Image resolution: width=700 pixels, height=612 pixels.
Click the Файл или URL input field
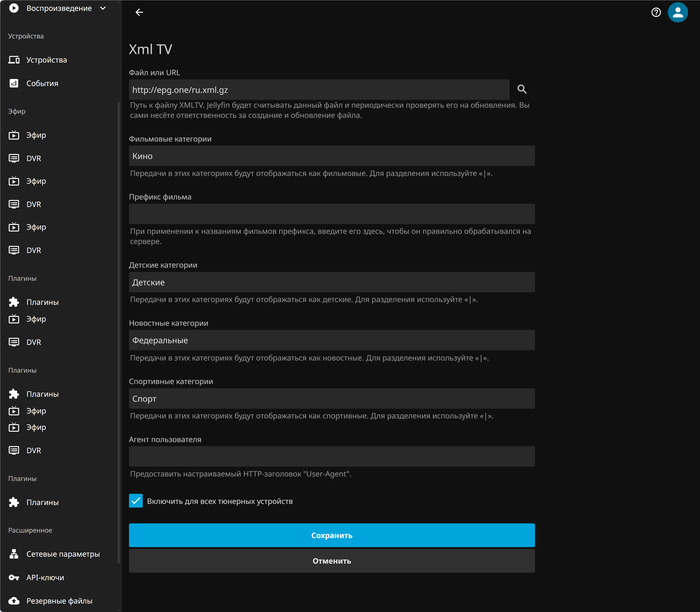pos(318,90)
